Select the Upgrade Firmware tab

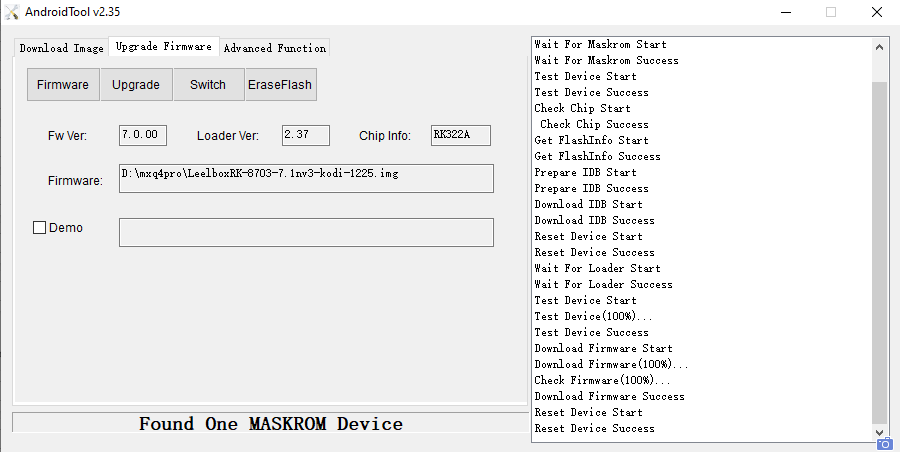click(164, 46)
